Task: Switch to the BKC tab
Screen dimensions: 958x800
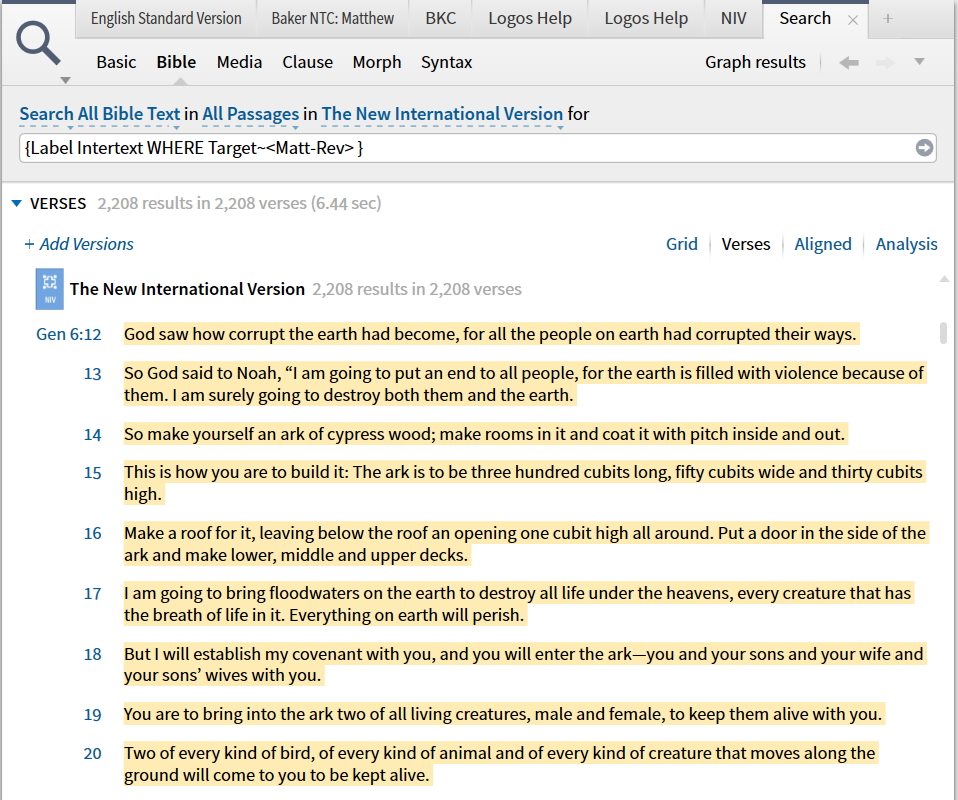Action: (441, 19)
